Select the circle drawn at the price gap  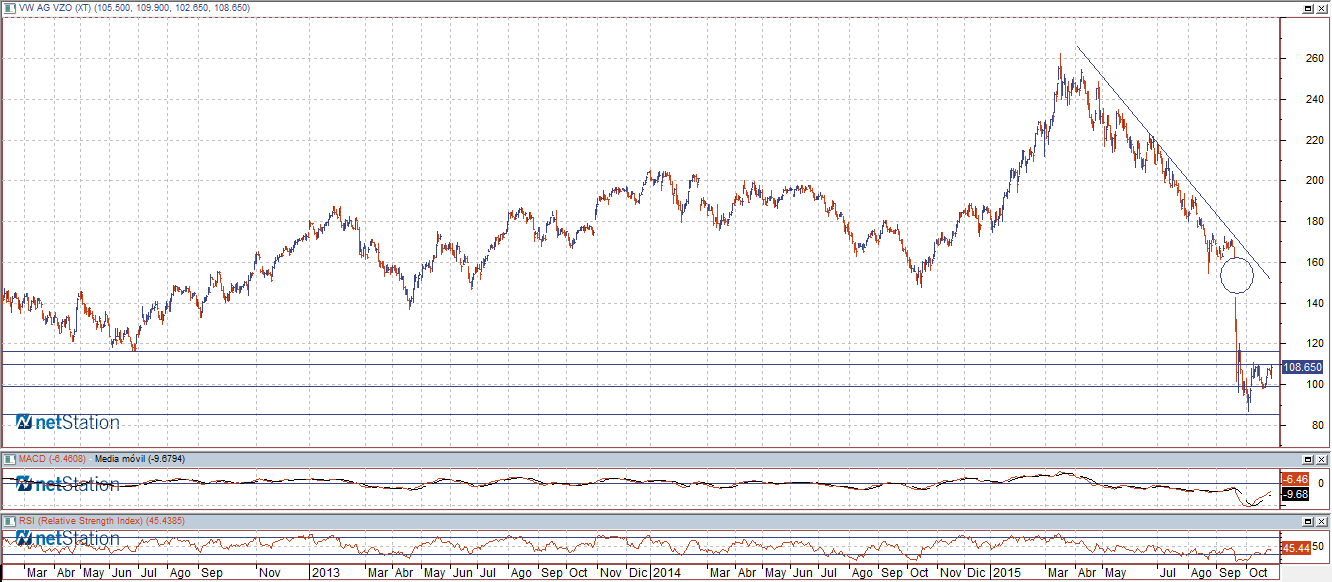tap(1237, 275)
